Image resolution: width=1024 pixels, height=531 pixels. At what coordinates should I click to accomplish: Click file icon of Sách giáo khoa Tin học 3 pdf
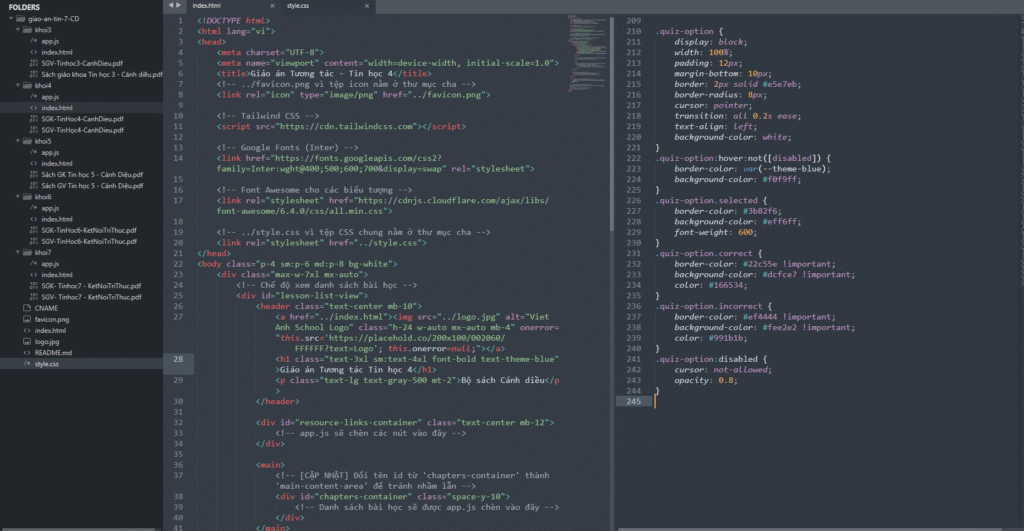[x=34, y=74]
